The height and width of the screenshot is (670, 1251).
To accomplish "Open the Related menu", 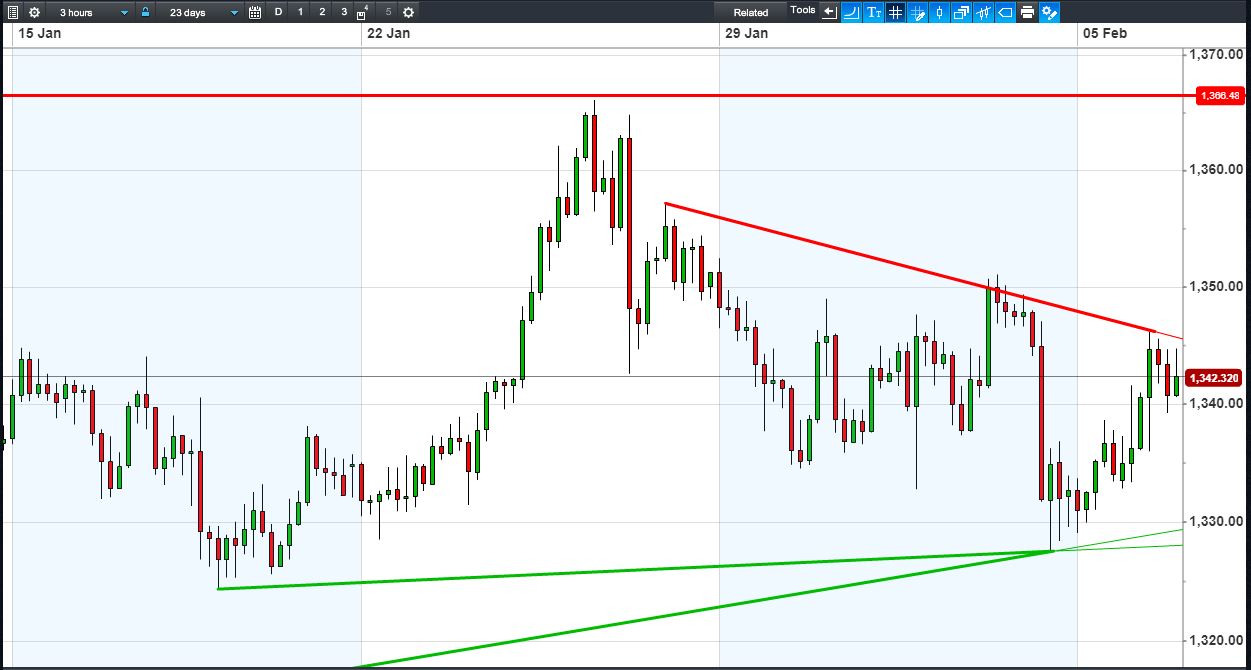I will [x=751, y=12].
